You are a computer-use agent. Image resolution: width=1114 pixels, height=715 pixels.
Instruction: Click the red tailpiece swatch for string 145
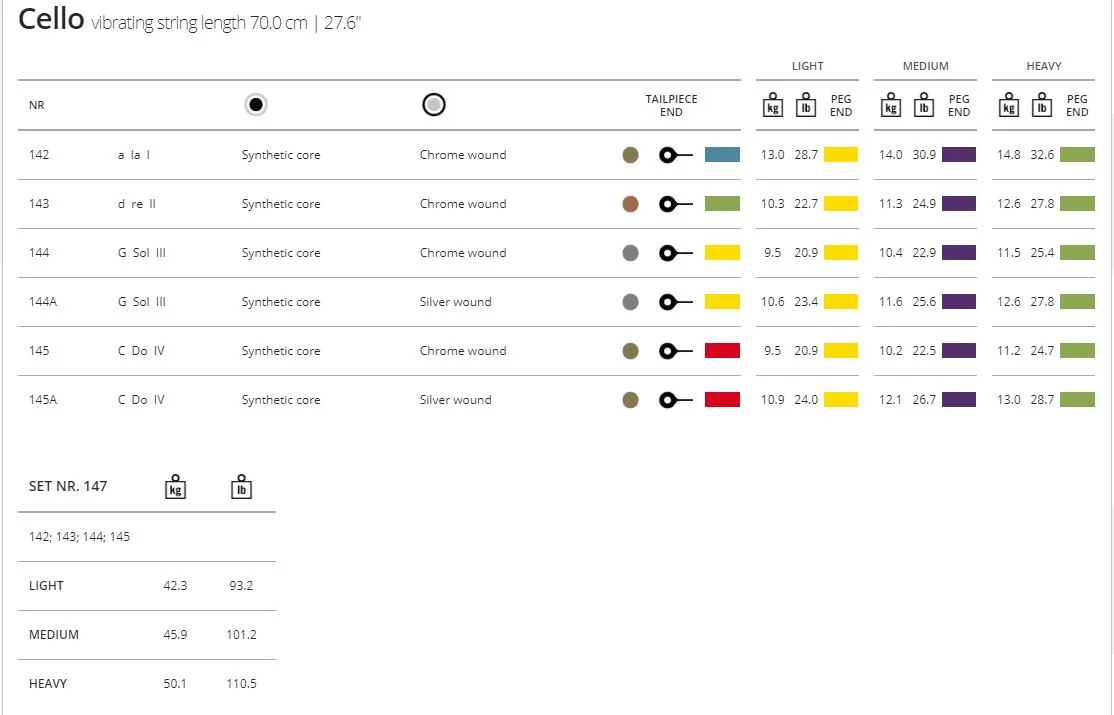point(722,351)
